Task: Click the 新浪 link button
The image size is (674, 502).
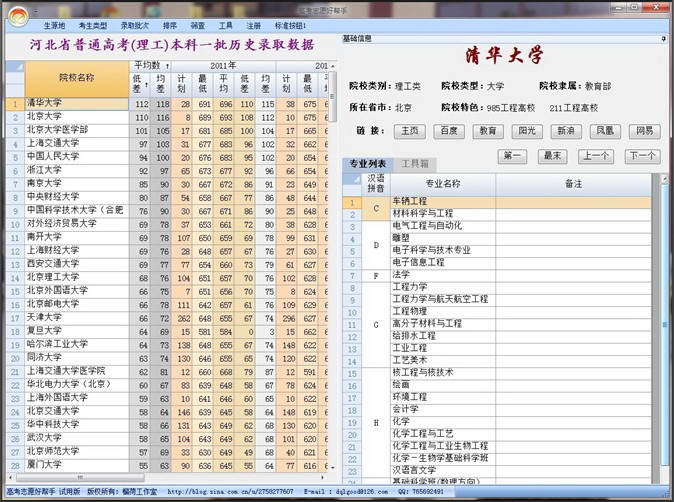Action: tap(566, 131)
